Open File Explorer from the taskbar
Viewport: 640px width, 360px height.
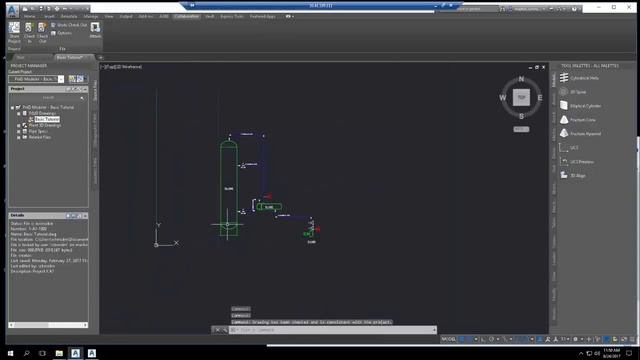pyautogui.click(x=59, y=353)
